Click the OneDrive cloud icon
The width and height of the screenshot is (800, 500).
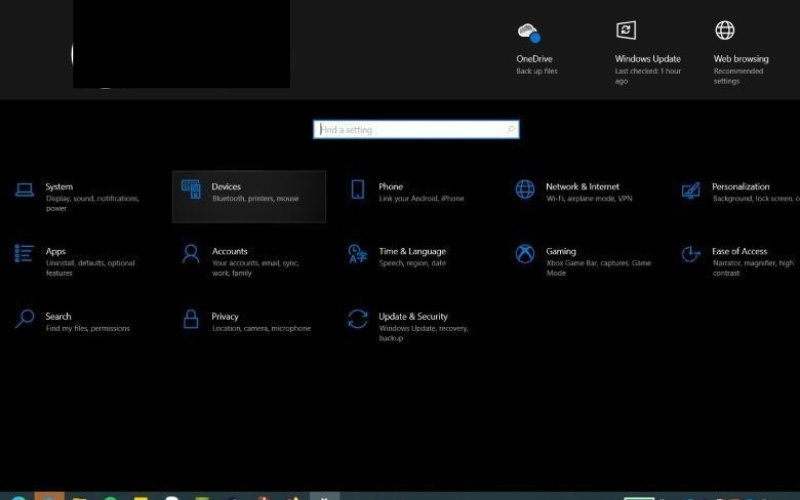click(x=528, y=33)
